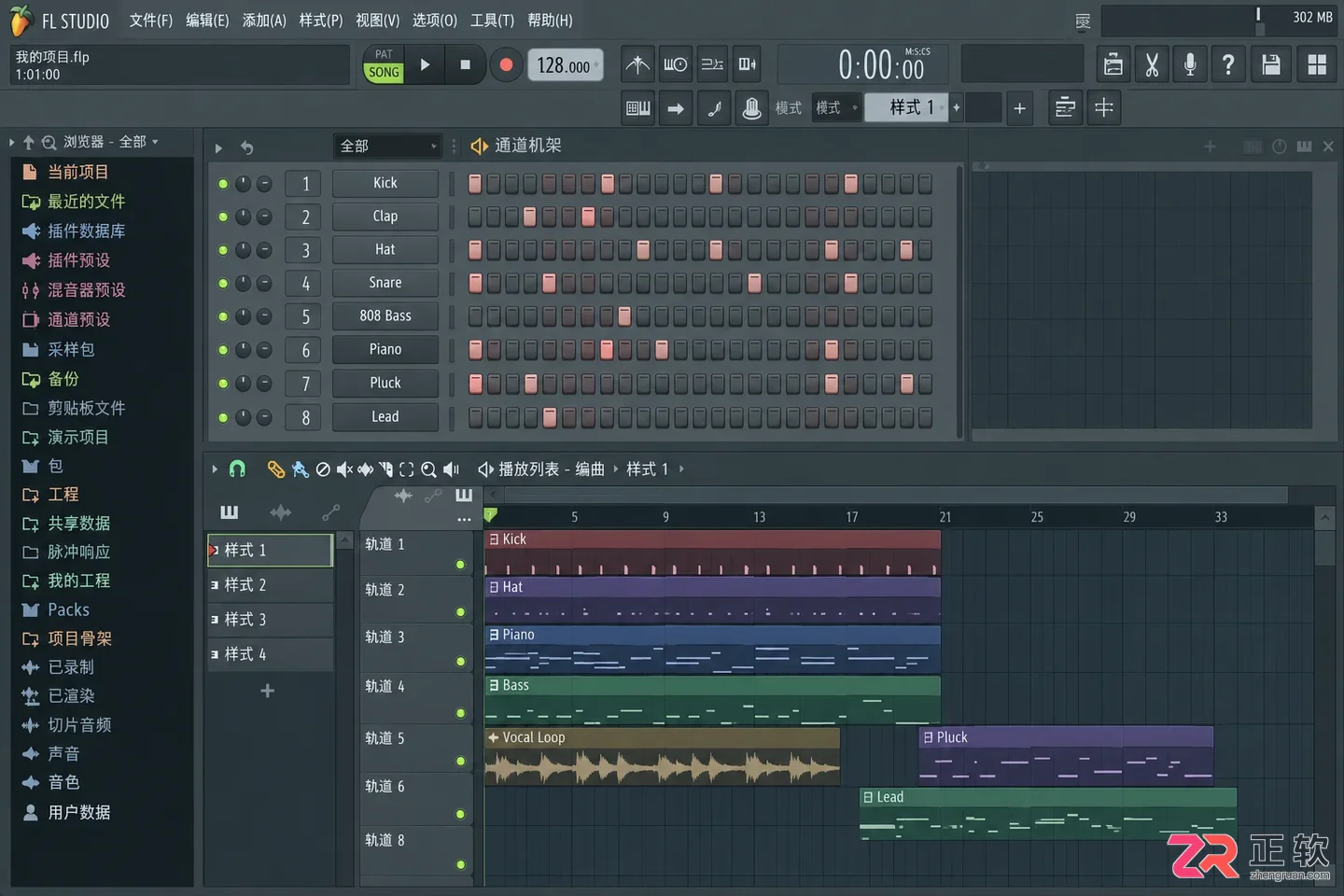Mute playlist track 轨道 1 green dot
This screenshot has height=896, width=1344.
[460, 565]
